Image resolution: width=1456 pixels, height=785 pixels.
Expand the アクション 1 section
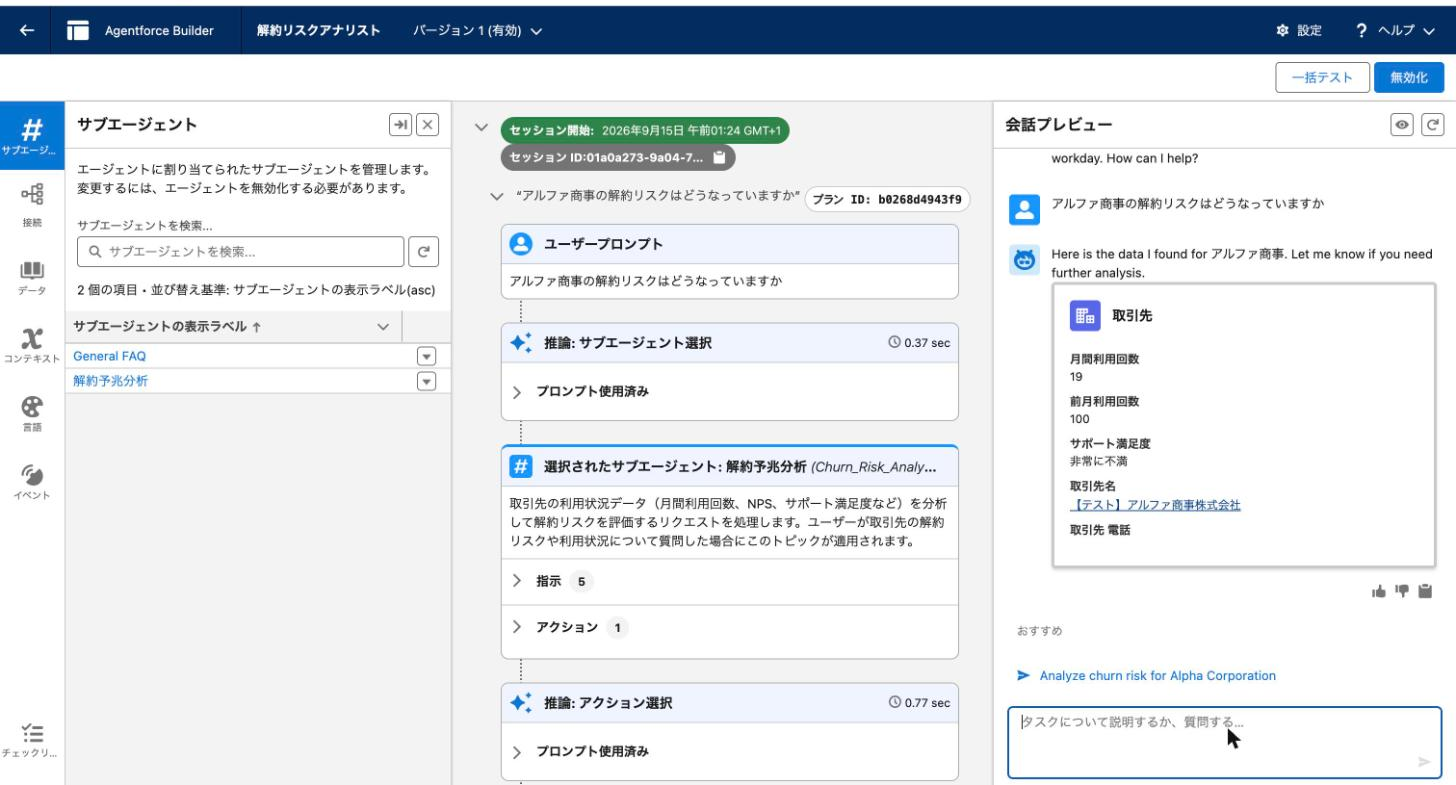coord(517,627)
